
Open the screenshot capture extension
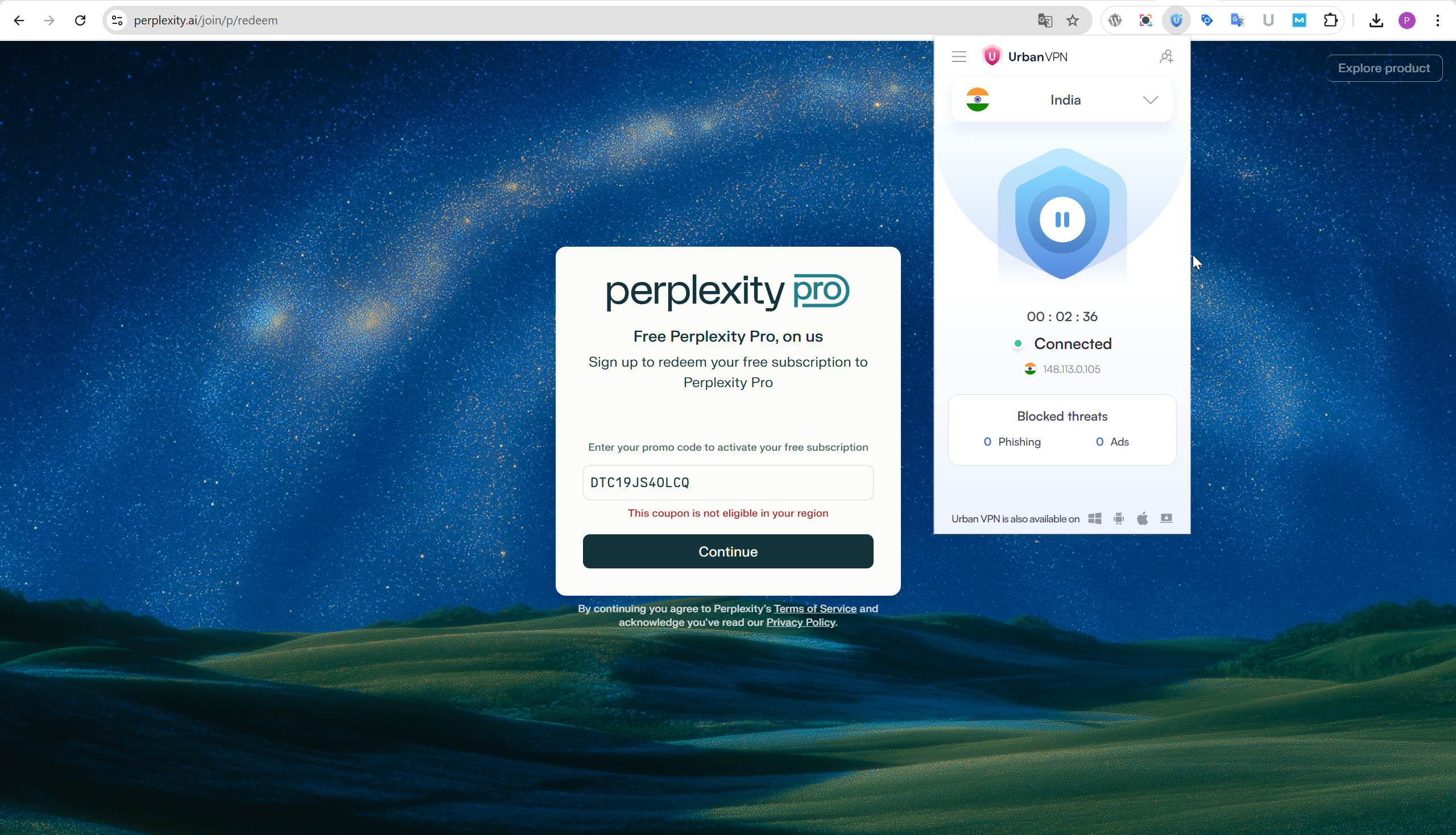tap(1145, 20)
